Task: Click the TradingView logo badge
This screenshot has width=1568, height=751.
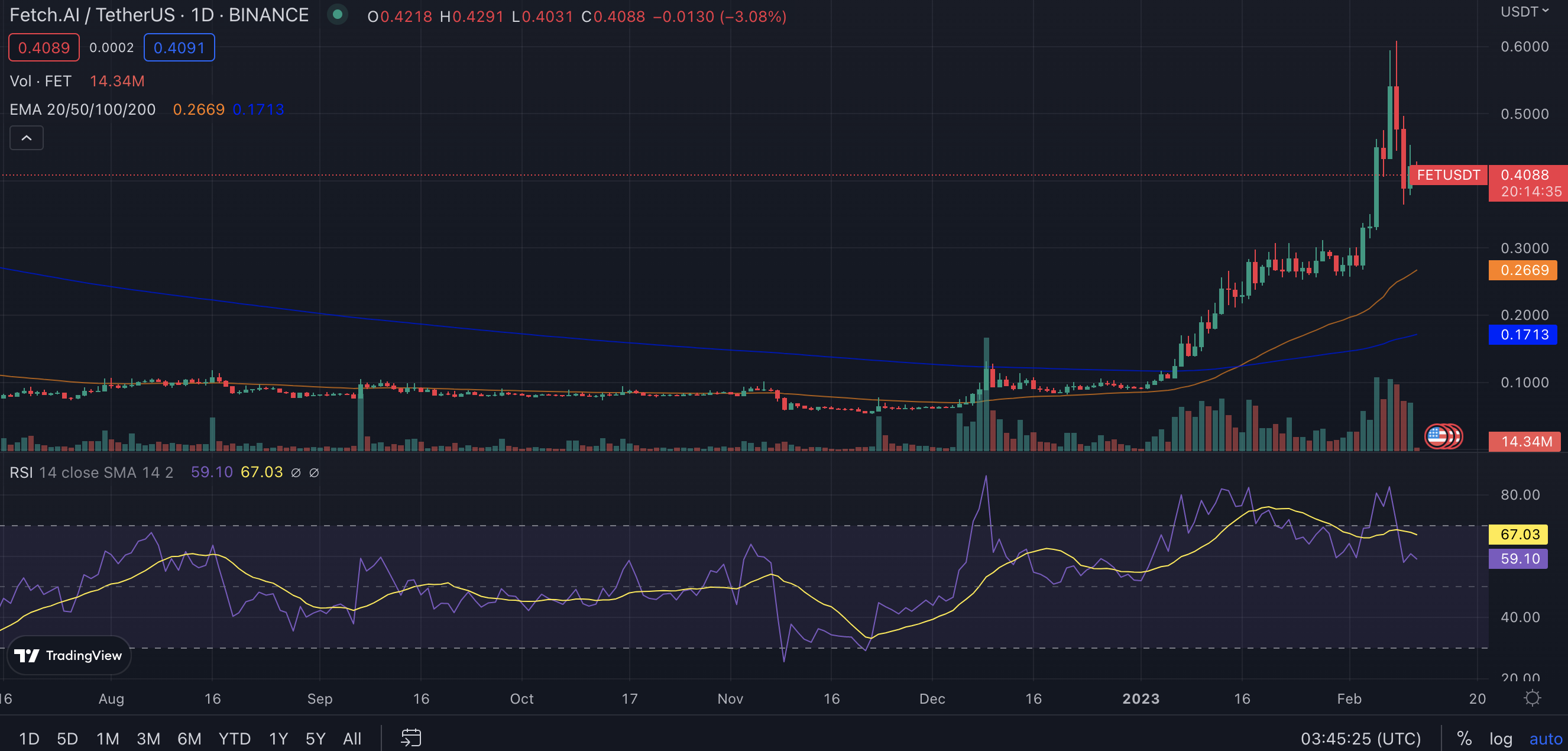Action: point(68,655)
